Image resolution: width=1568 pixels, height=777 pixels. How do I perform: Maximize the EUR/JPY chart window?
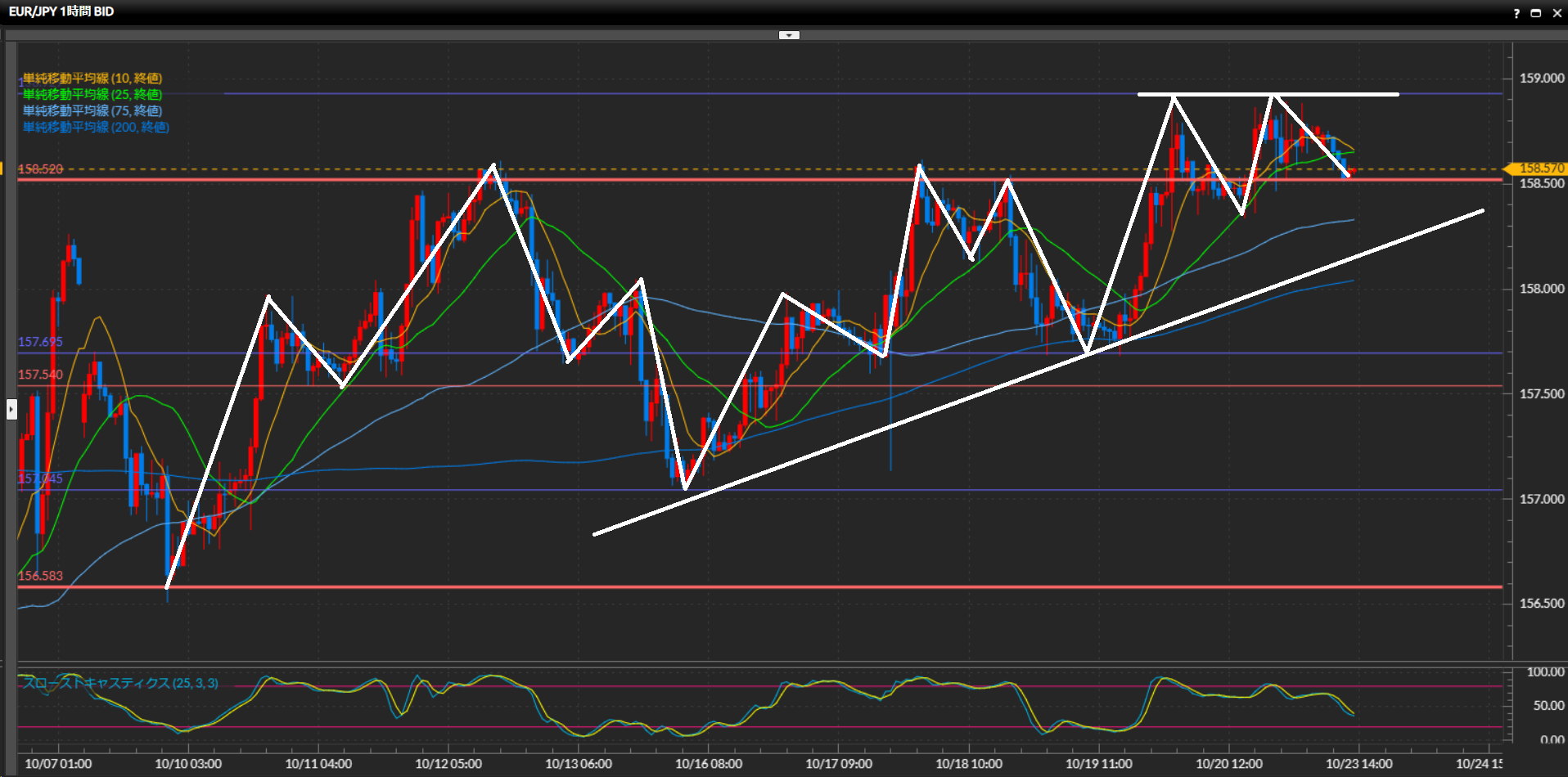1536,13
